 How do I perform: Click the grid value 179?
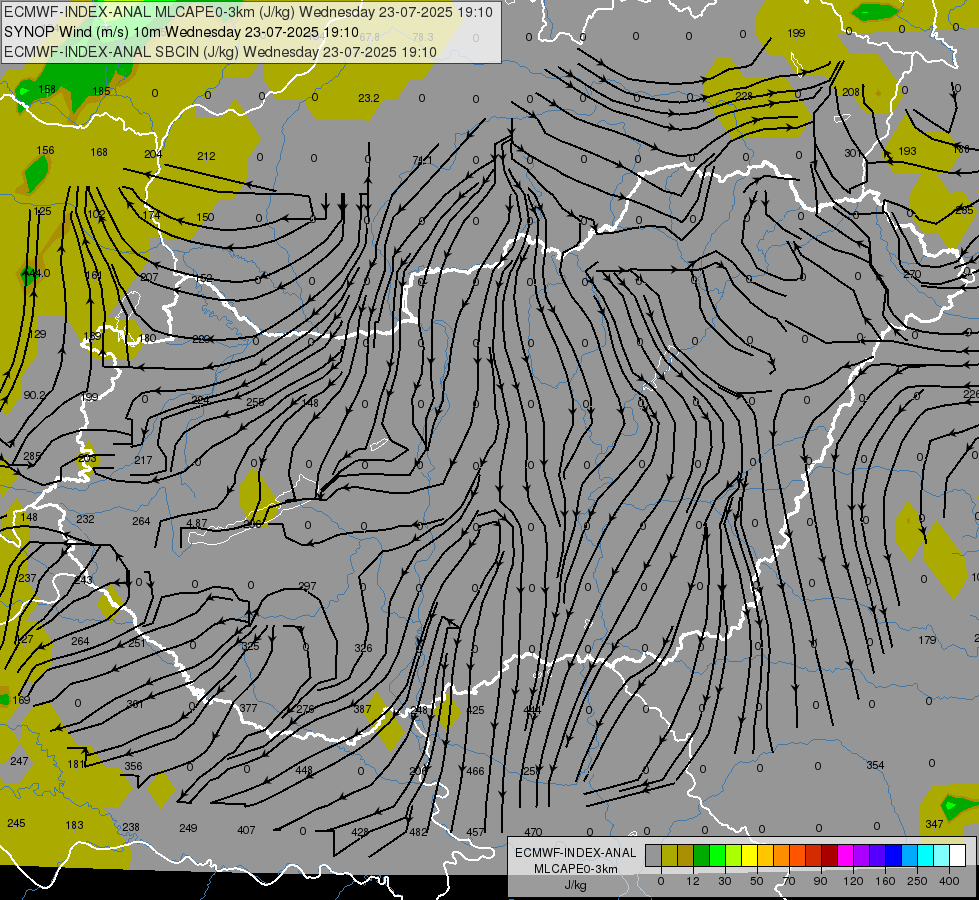pyautogui.click(x=927, y=640)
